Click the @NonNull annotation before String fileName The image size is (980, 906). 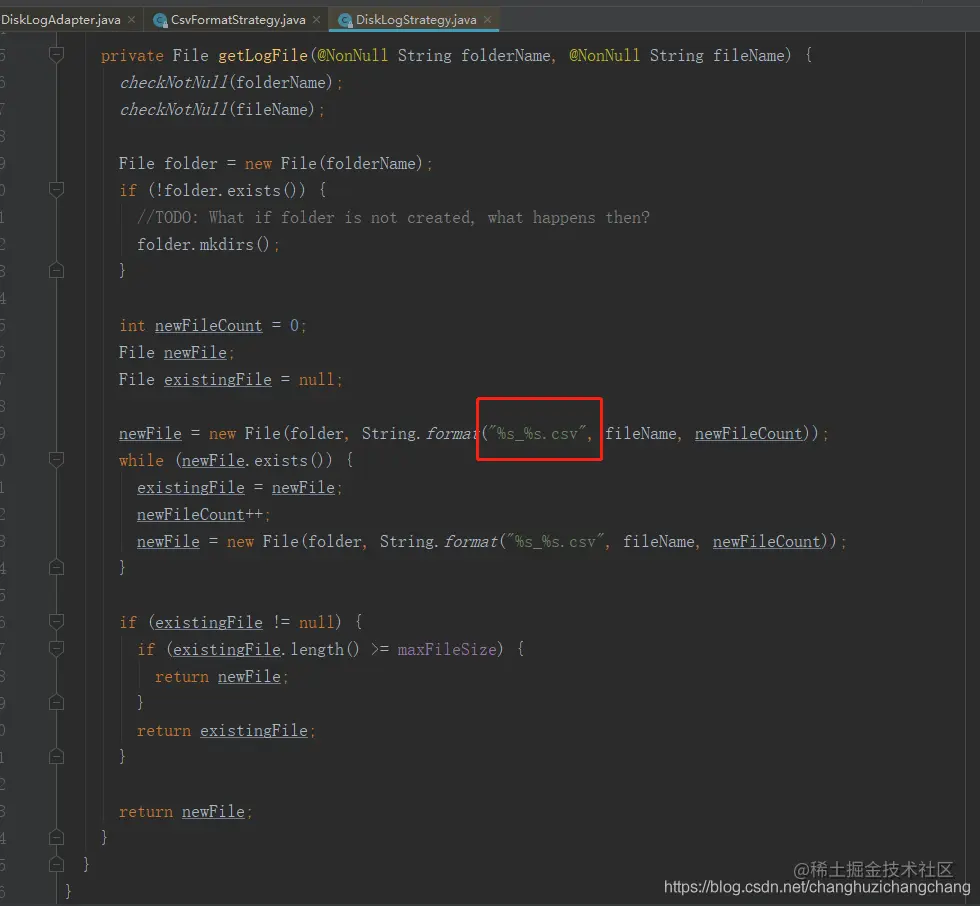604,56
